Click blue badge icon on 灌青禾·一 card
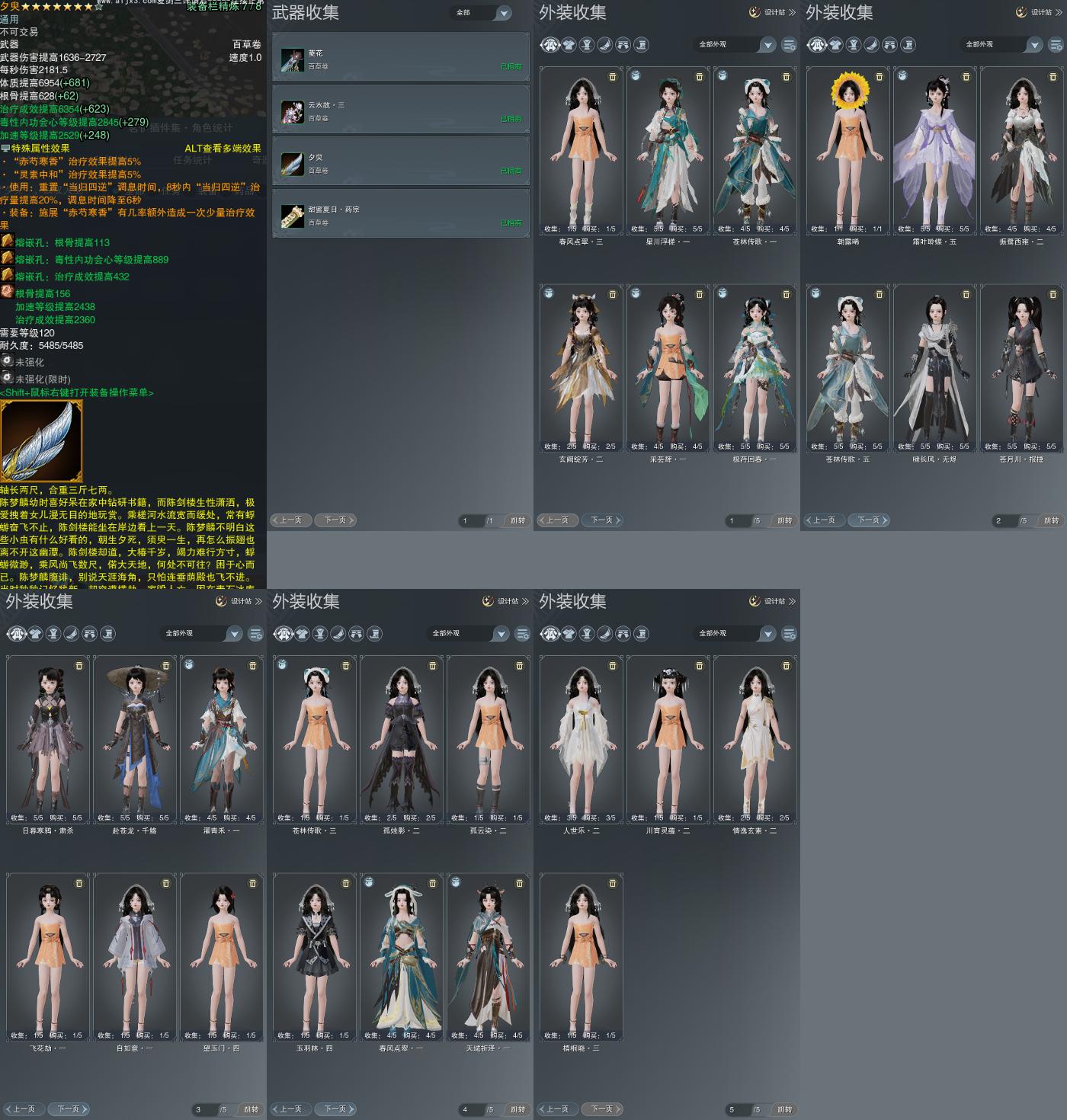This screenshot has width=1067, height=1120. coord(189,665)
